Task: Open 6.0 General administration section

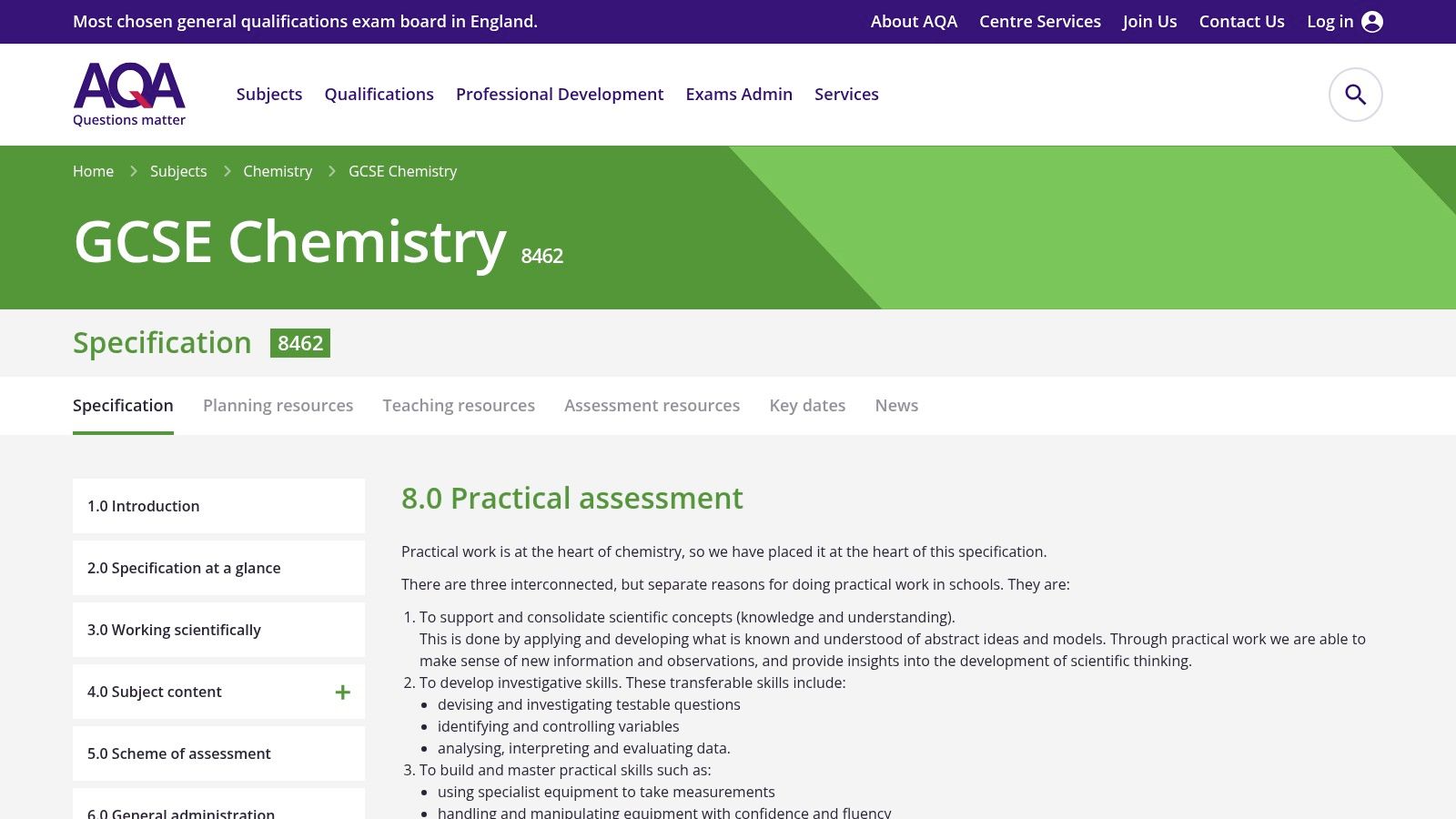Action: click(x=218, y=804)
